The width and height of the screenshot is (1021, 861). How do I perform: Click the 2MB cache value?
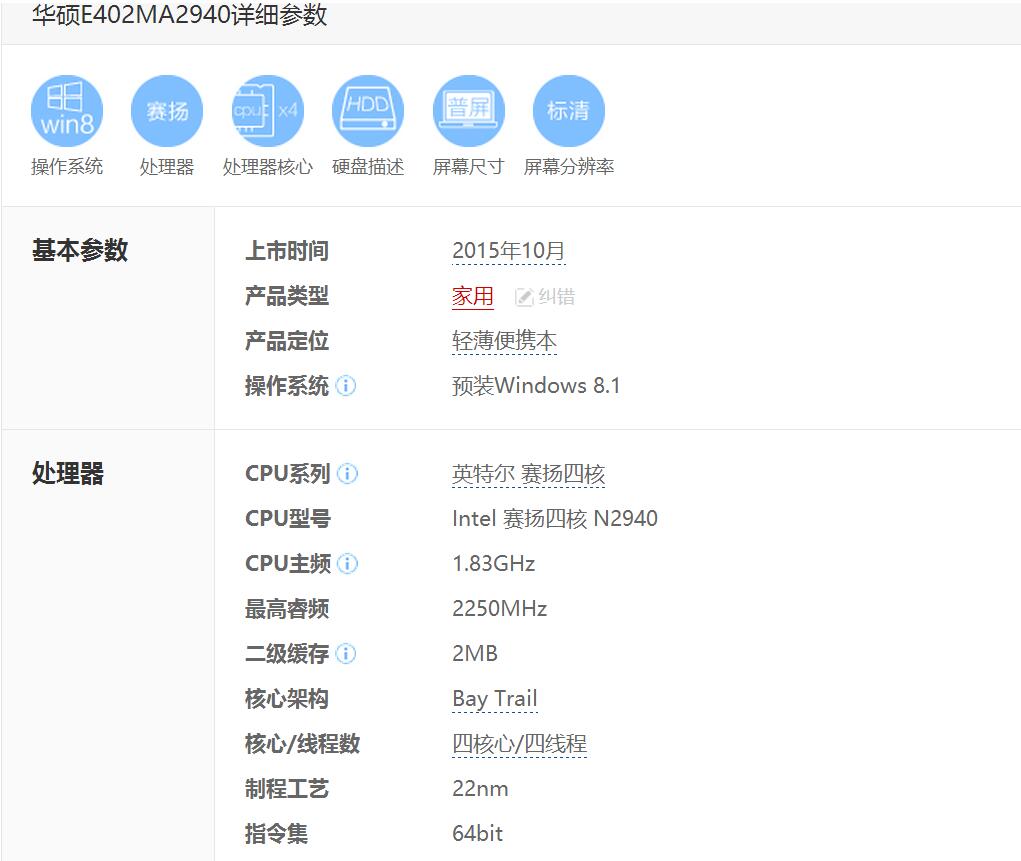pyautogui.click(x=475, y=653)
